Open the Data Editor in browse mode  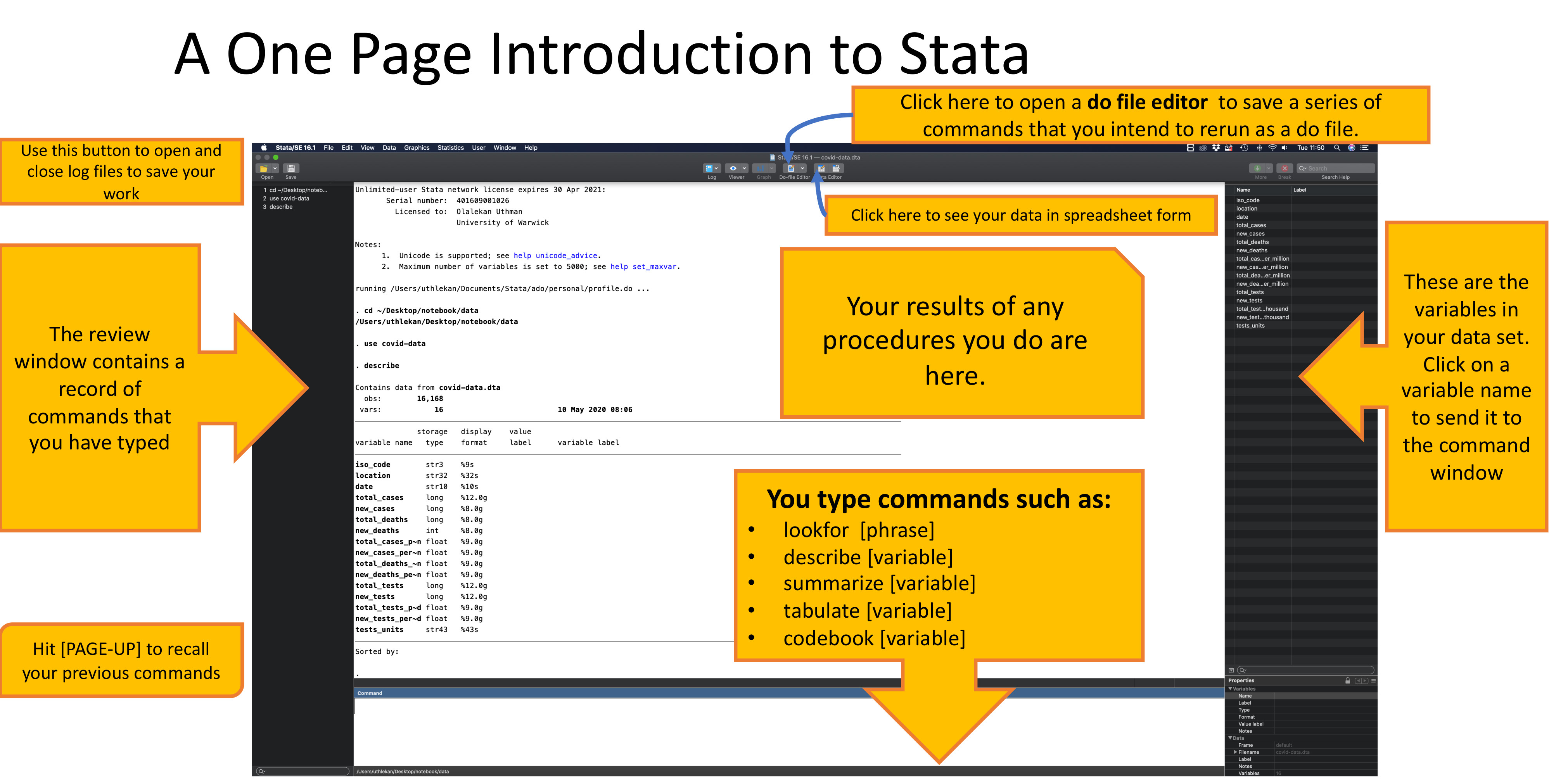coord(837,168)
